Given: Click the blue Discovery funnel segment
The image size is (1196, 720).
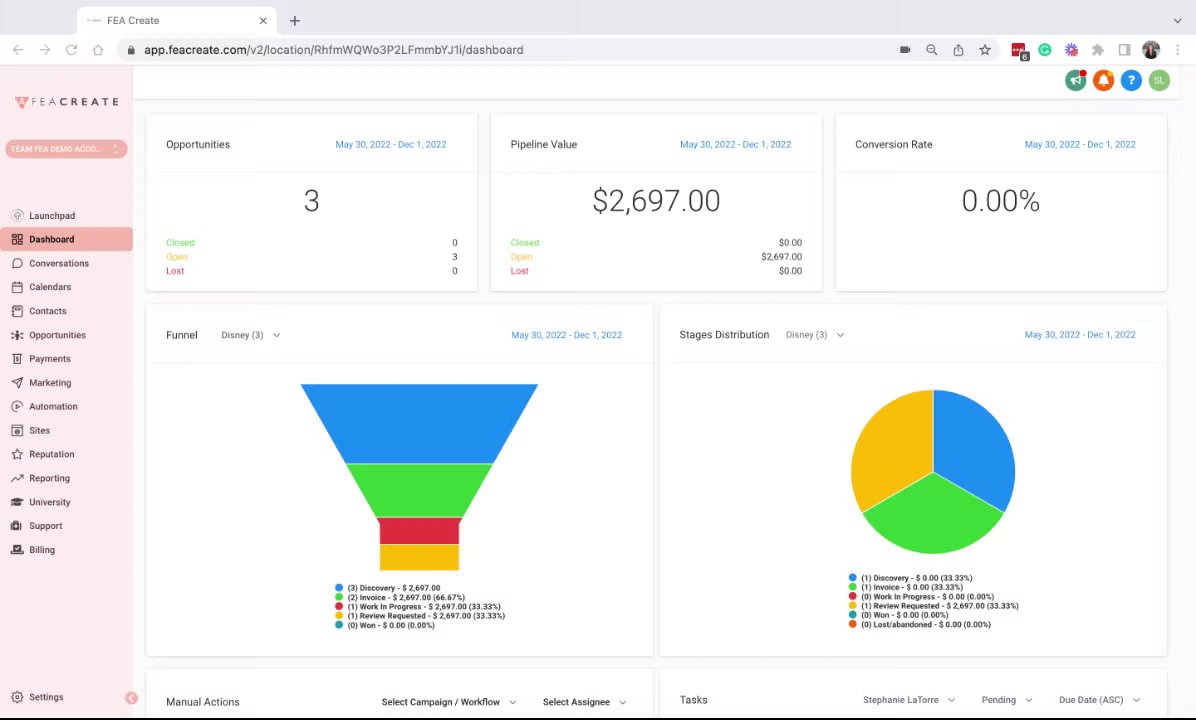Looking at the screenshot, I should click(x=420, y=423).
